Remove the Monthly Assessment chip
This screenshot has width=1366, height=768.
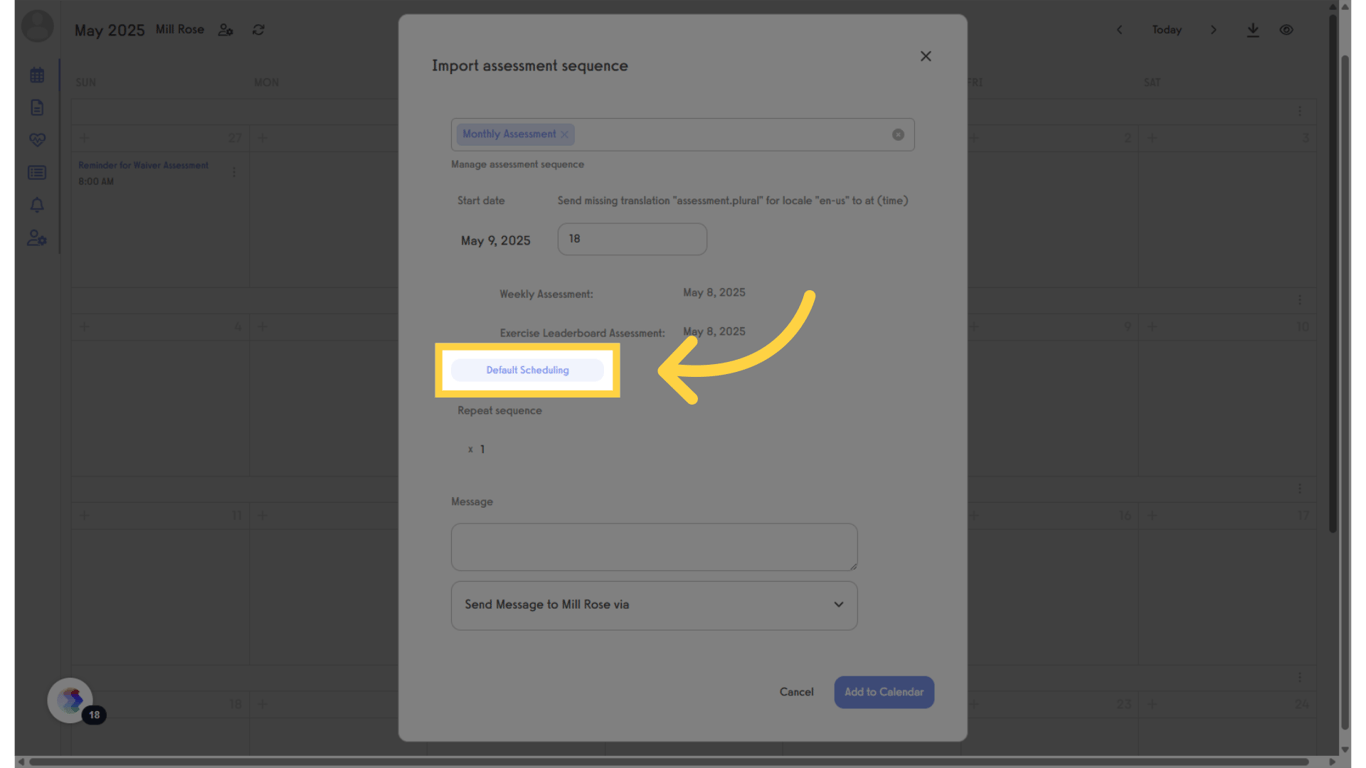pos(565,134)
